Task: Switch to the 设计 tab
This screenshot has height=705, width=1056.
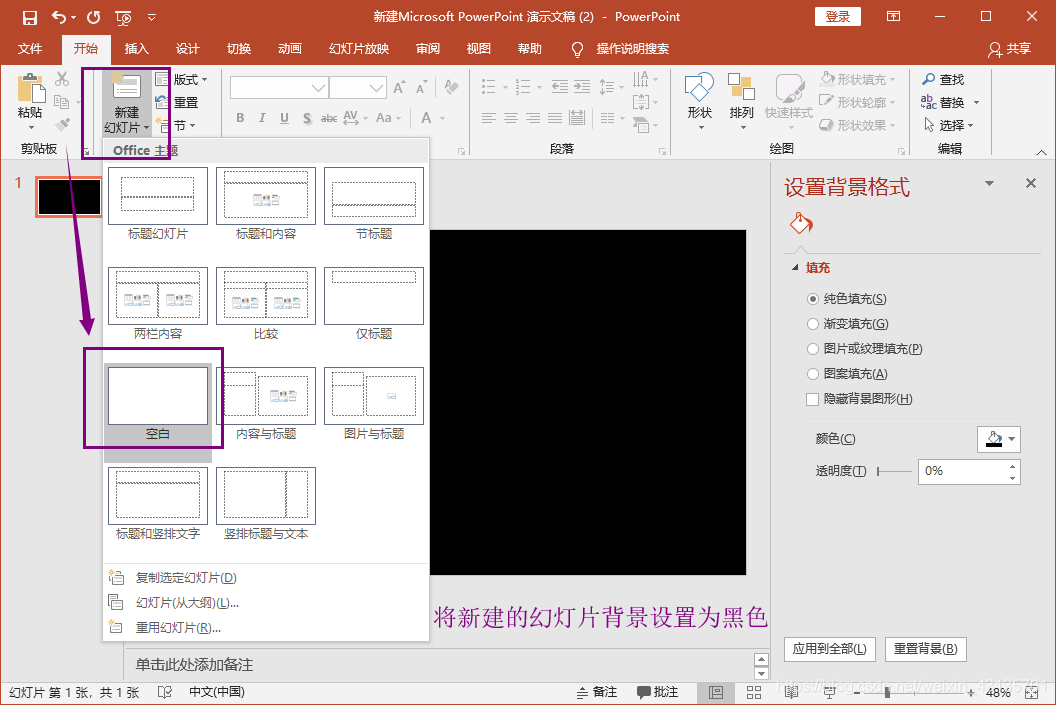Action: pos(187,48)
